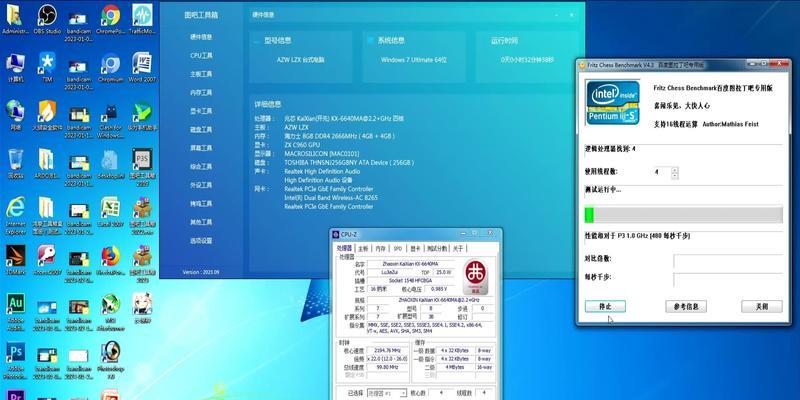The width and height of the screenshot is (800, 400).
Task: Click the 系统信息 card in toolbox
Action: [414, 57]
